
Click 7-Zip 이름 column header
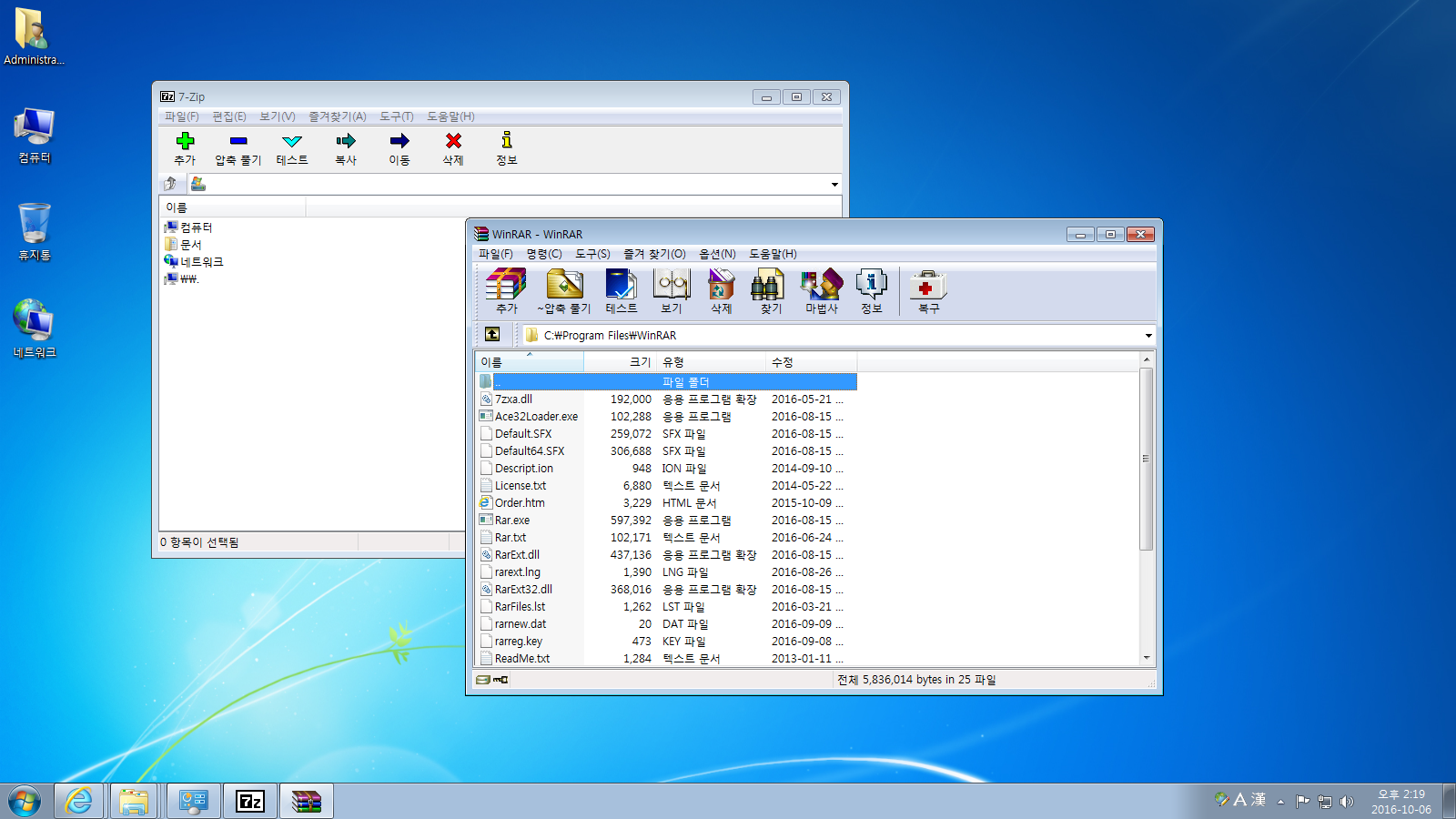[x=232, y=208]
